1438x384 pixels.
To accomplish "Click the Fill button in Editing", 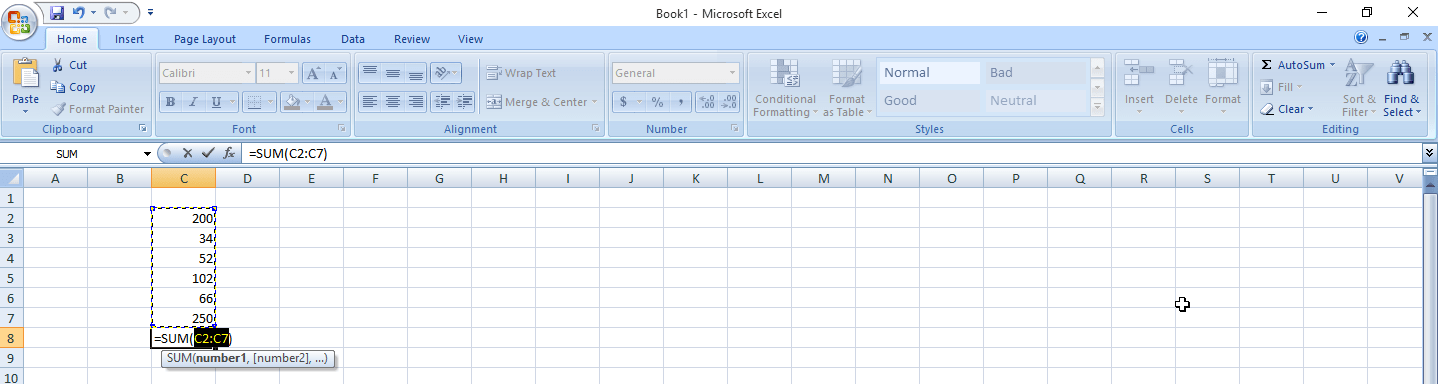I will (x=1282, y=87).
